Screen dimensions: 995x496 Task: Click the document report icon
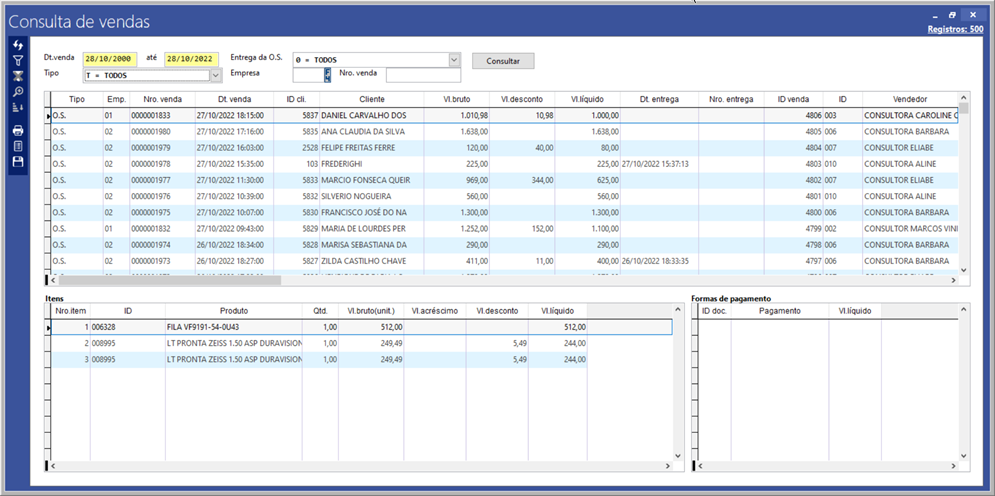17,146
